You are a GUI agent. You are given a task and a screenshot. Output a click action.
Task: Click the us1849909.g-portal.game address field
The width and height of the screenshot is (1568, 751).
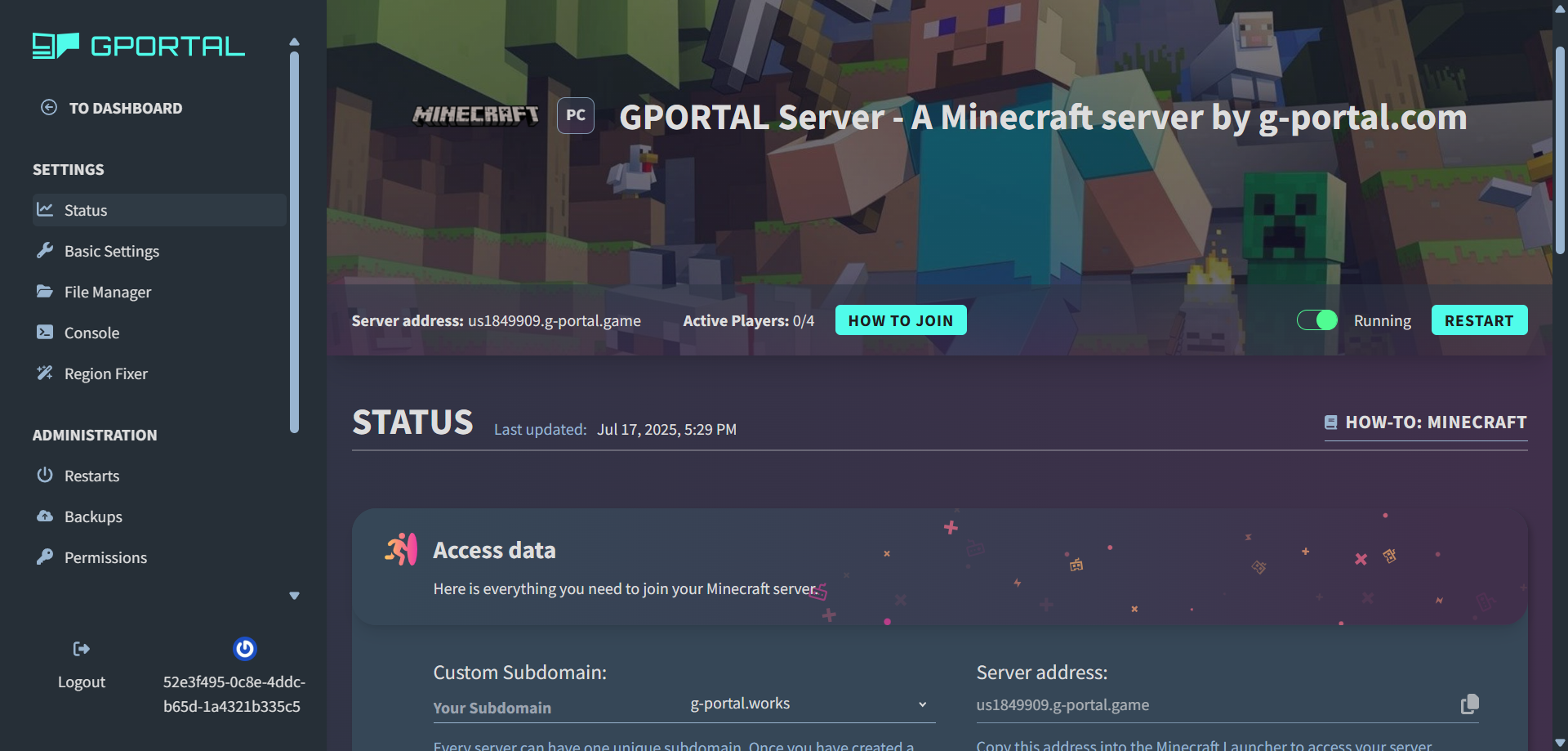1213,704
